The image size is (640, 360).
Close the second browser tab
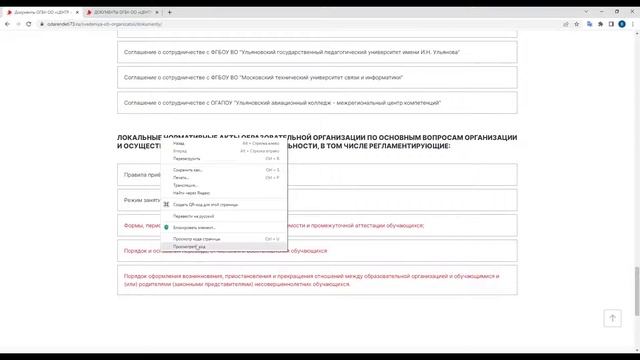[x=157, y=12]
